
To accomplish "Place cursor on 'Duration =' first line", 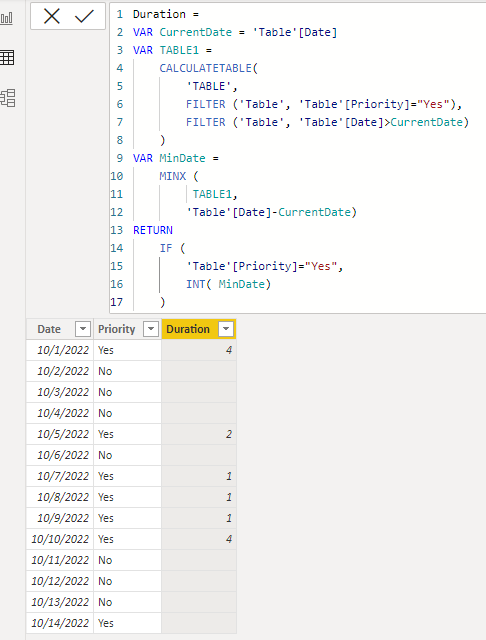I will (x=166, y=14).
